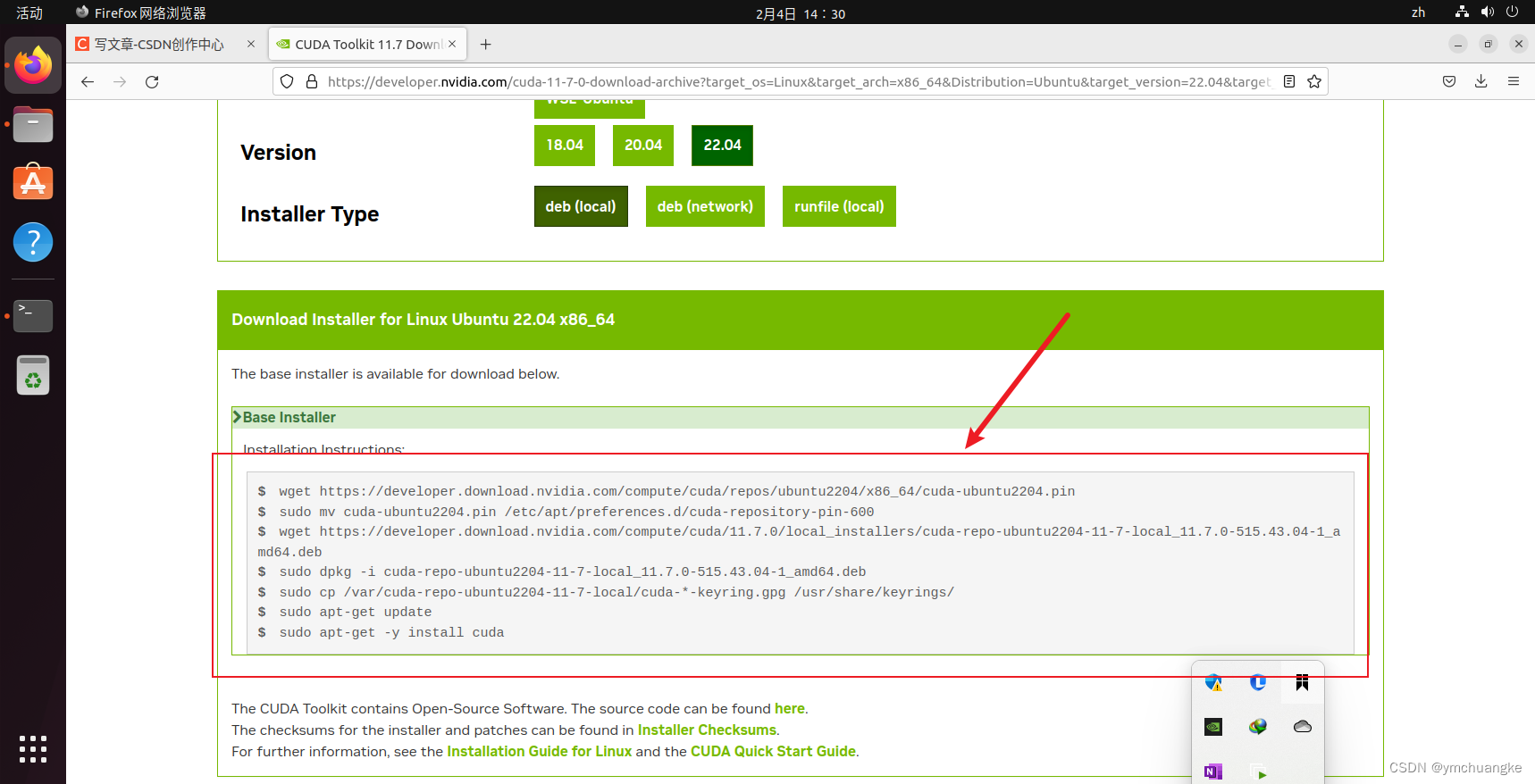Click the Internet Download Manager tray icon
Screen dimensions: 1535x784
(1258, 727)
